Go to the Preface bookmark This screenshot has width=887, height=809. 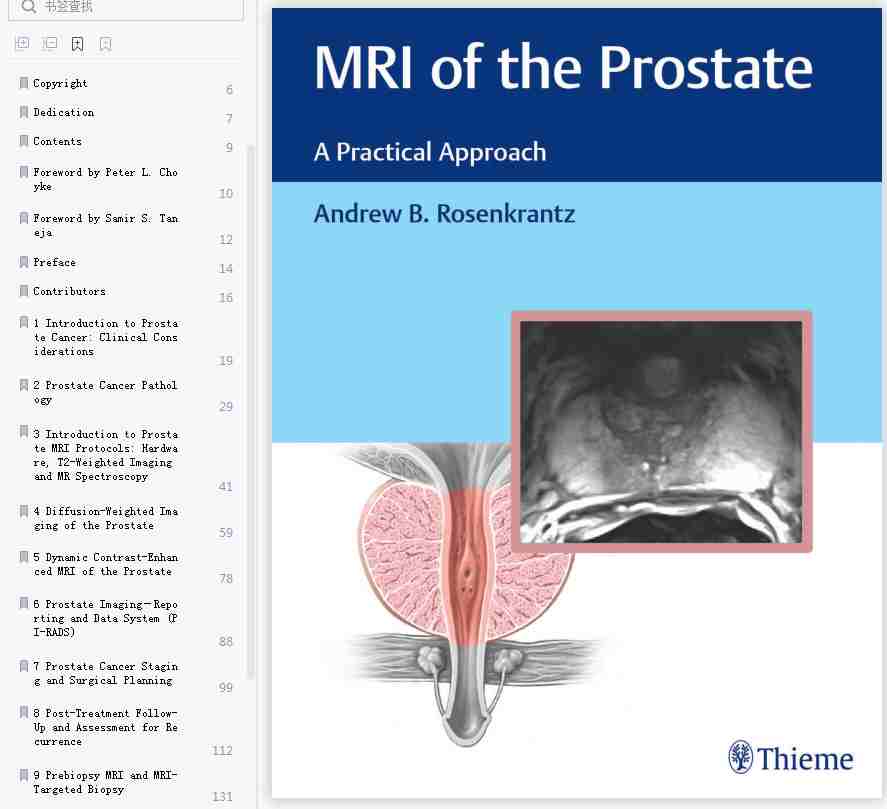click(x=54, y=262)
